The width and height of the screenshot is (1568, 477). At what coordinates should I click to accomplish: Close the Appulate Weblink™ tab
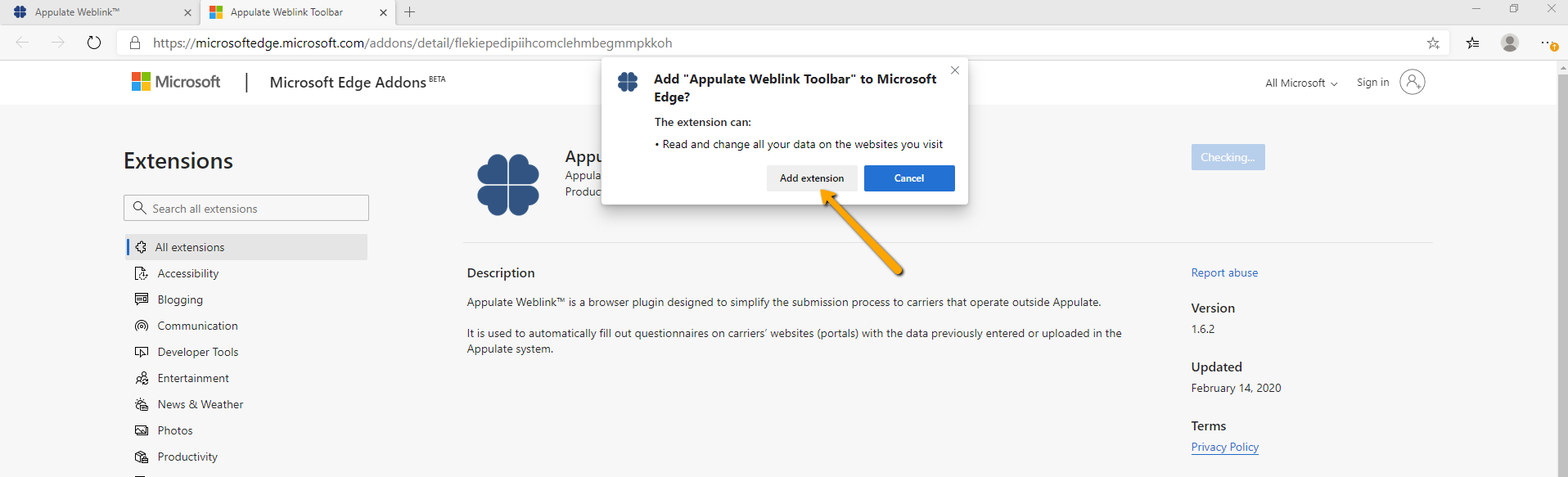click(187, 12)
